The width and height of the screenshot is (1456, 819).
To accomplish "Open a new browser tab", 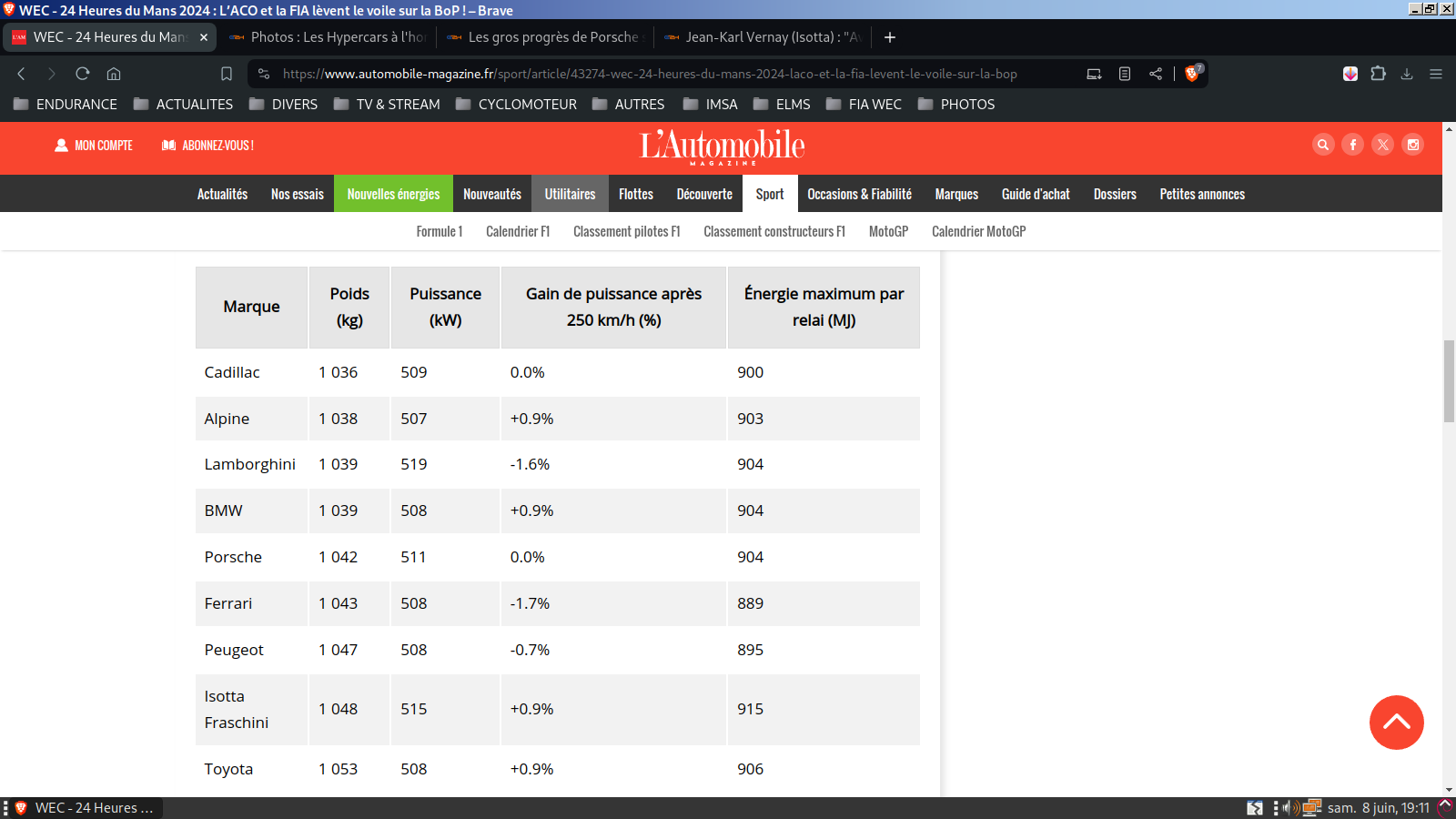I will [890, 37].
